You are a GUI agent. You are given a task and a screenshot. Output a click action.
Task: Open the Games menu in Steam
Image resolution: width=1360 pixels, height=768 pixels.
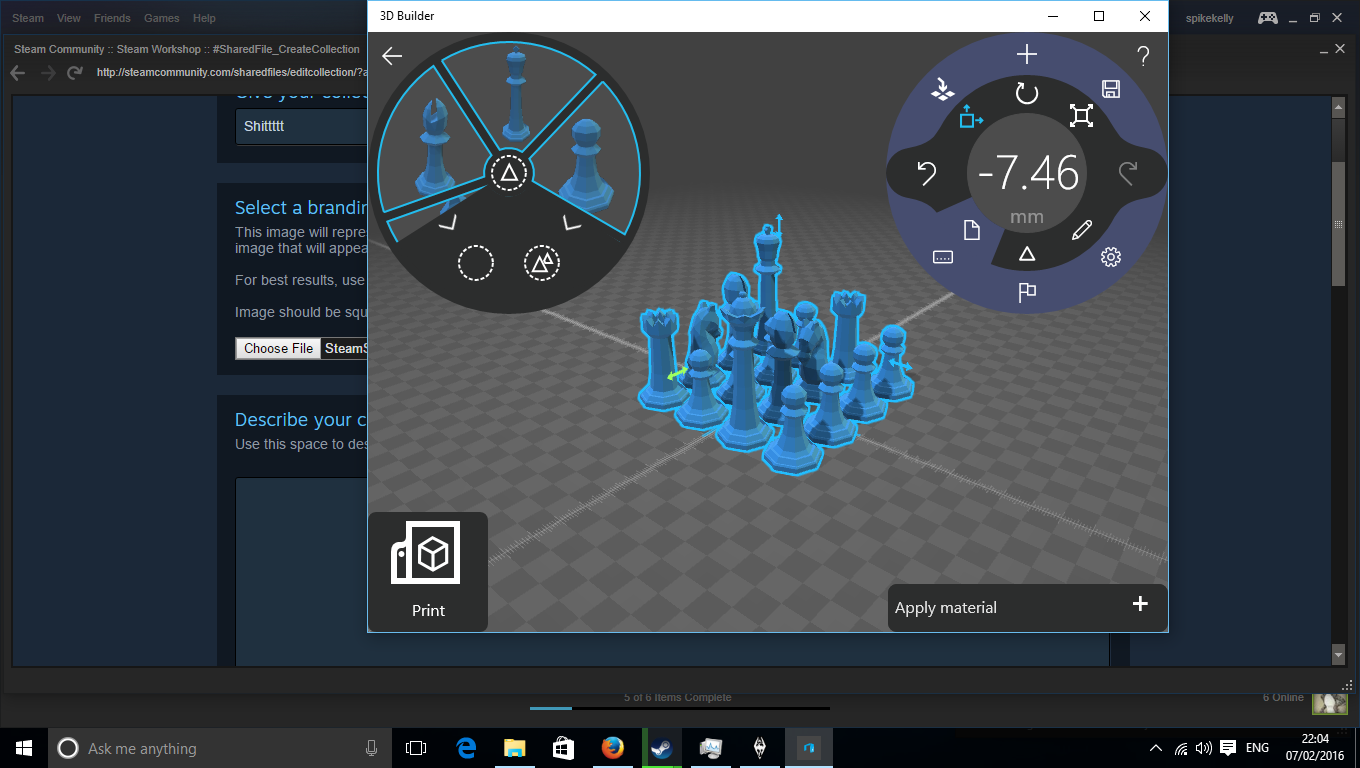click(x=162, y=18)
